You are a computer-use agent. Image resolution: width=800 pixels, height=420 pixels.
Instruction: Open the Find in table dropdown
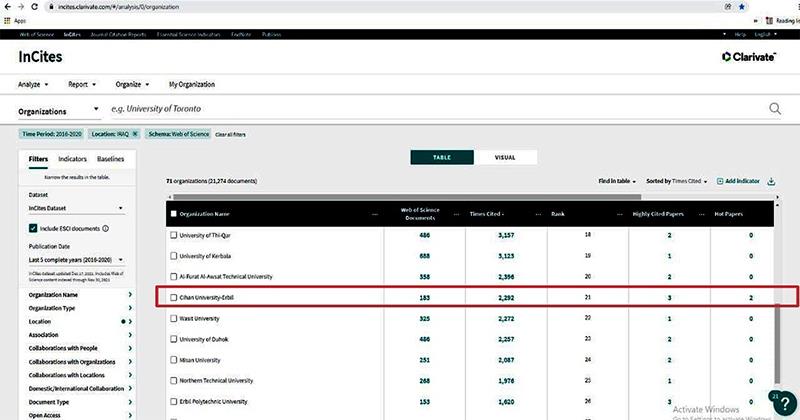point(617,181)
